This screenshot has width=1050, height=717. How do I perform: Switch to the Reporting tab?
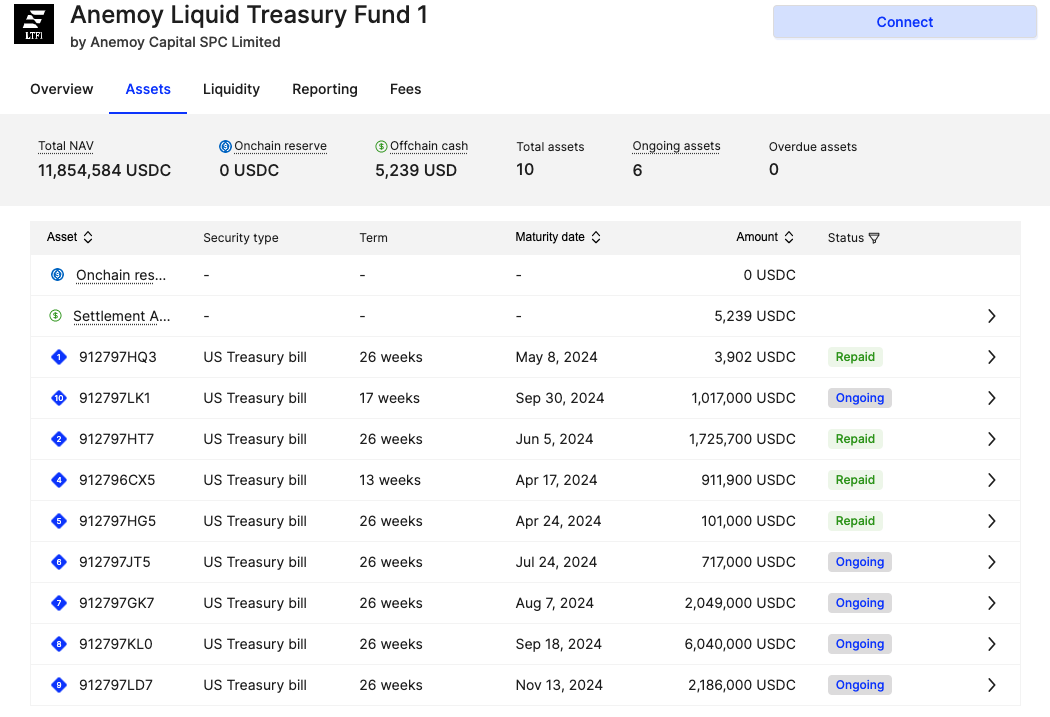(x=324, y=89)
